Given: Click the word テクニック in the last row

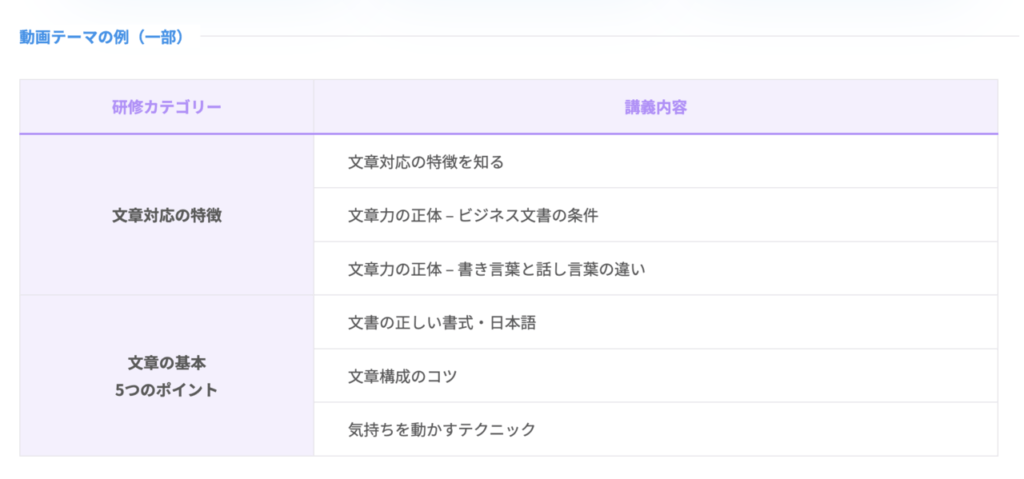Looking at the screenshot, I should point(496,430).
